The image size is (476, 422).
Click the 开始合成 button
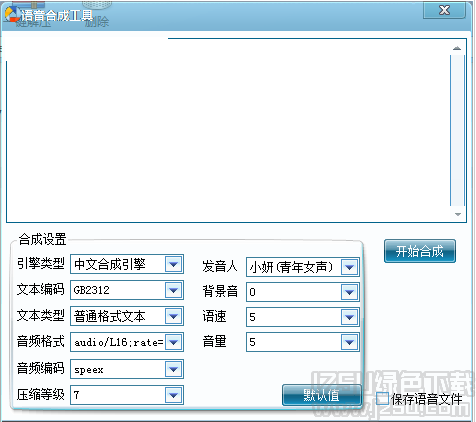click(420, 251)
